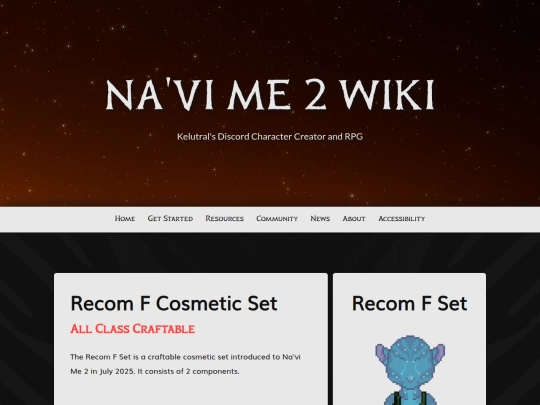Click the Recom F Cosmetic Set heading
This screenshot has width=540, height=405.
(174, 303)
